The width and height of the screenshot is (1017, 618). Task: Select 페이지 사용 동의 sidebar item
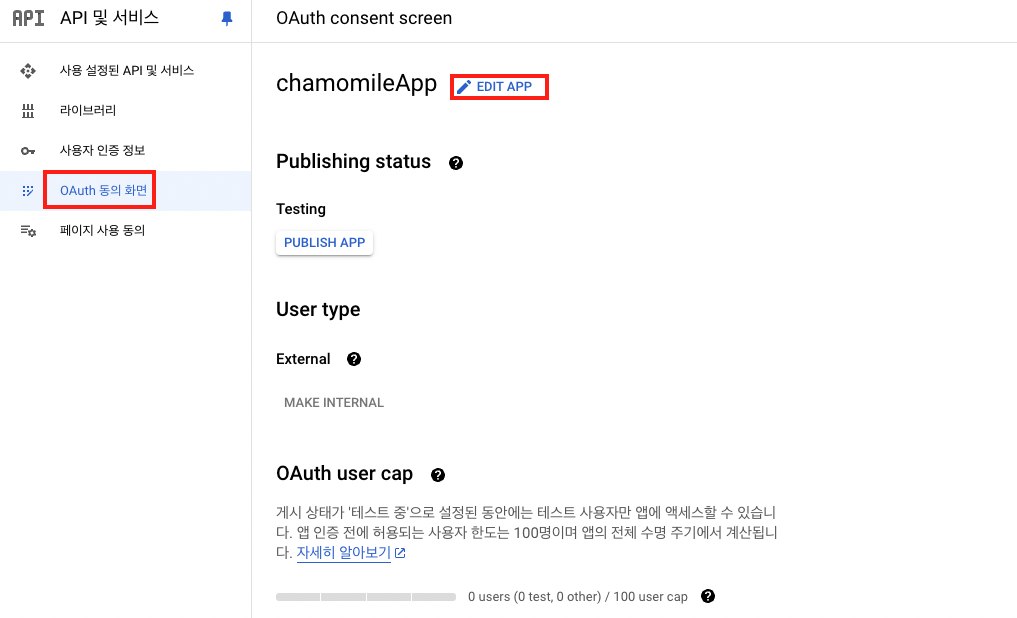tap(102, 231)
